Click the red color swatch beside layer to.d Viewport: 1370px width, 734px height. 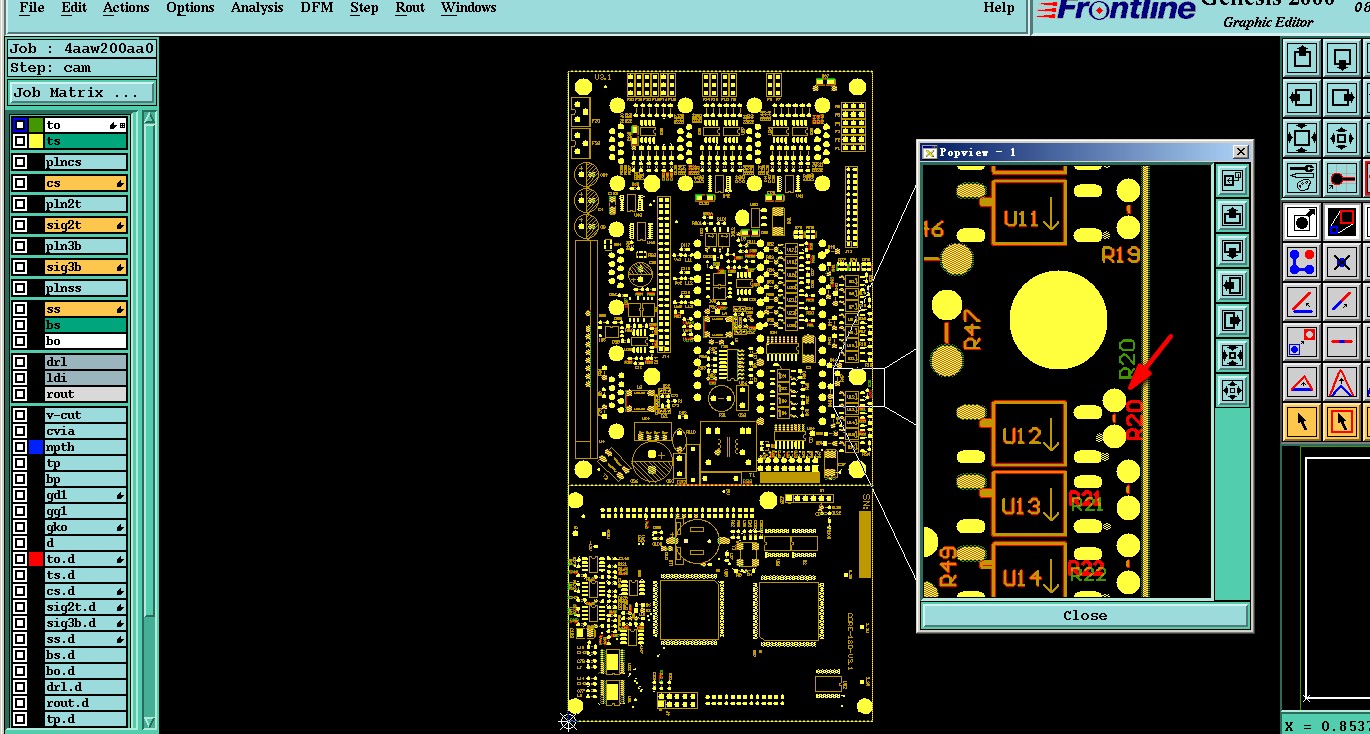pos(36,559)
